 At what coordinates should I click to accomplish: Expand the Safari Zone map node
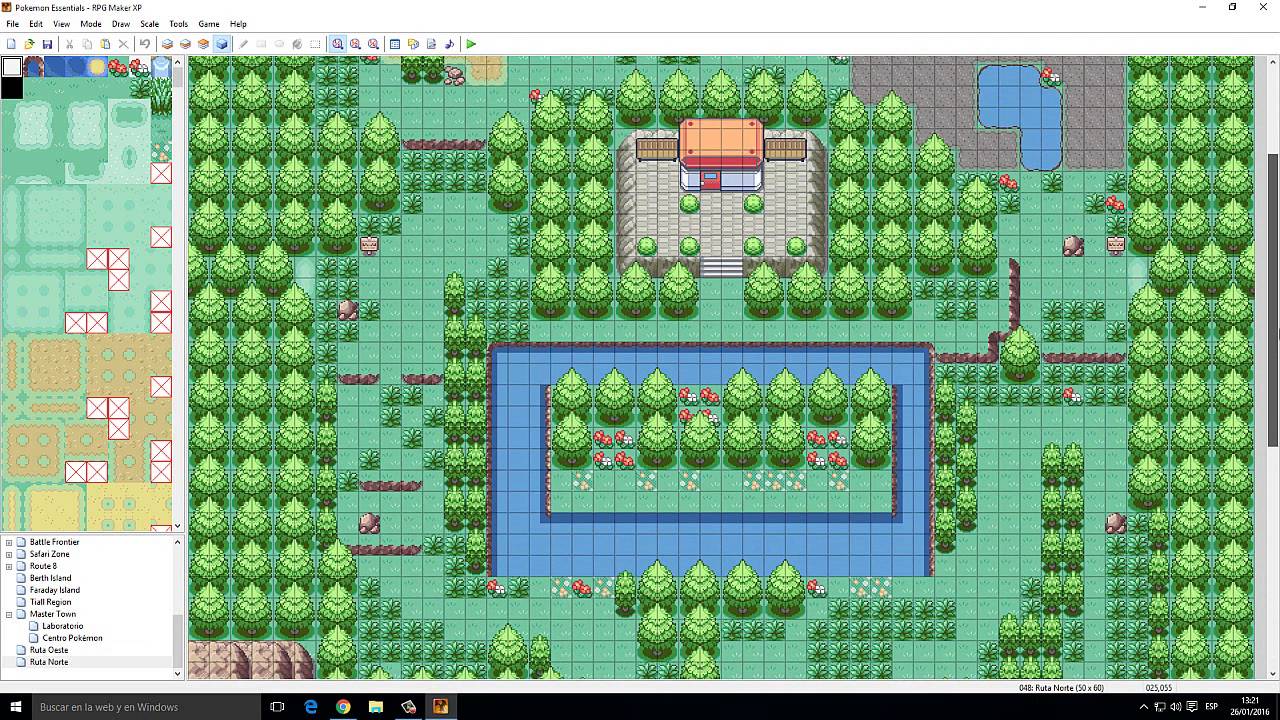tap(9, 554)
